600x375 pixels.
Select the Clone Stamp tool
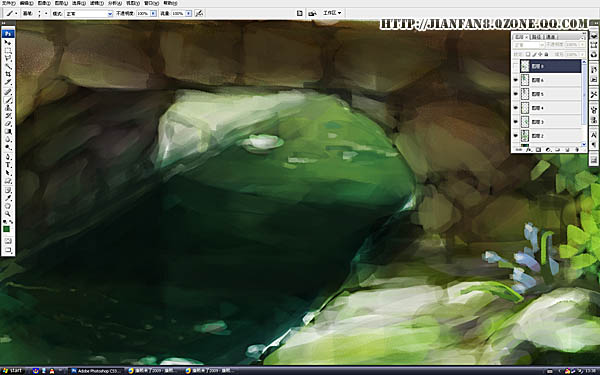8,108
